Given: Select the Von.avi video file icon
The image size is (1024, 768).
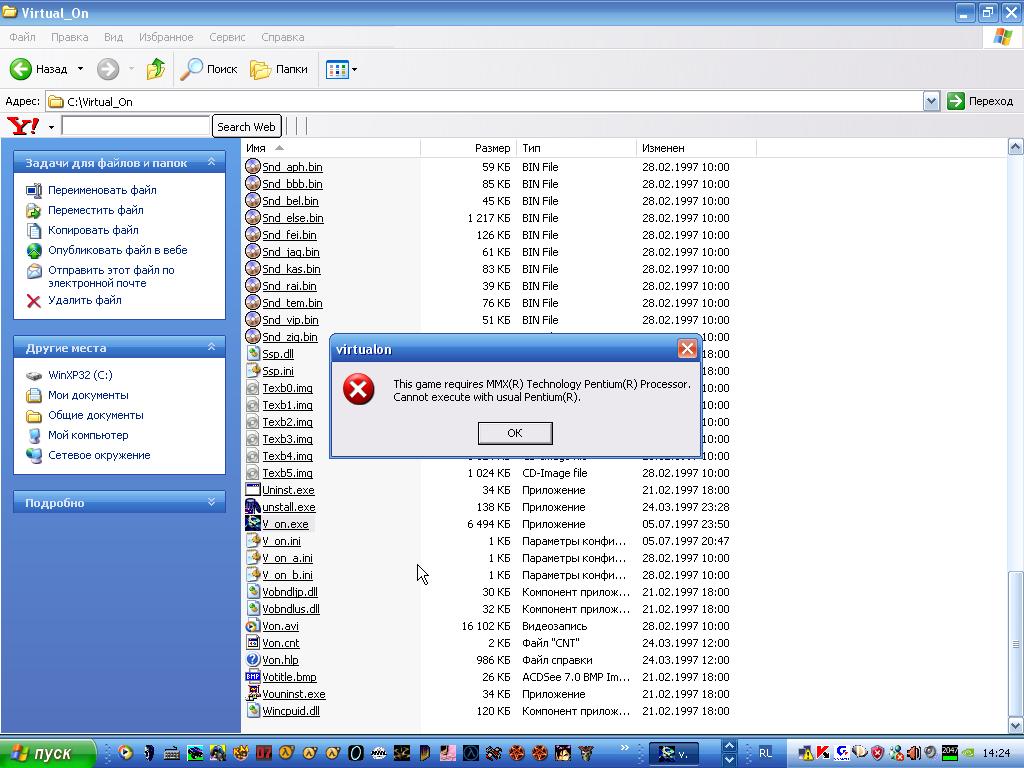Looking at the screenshot, I should point(253,626).
